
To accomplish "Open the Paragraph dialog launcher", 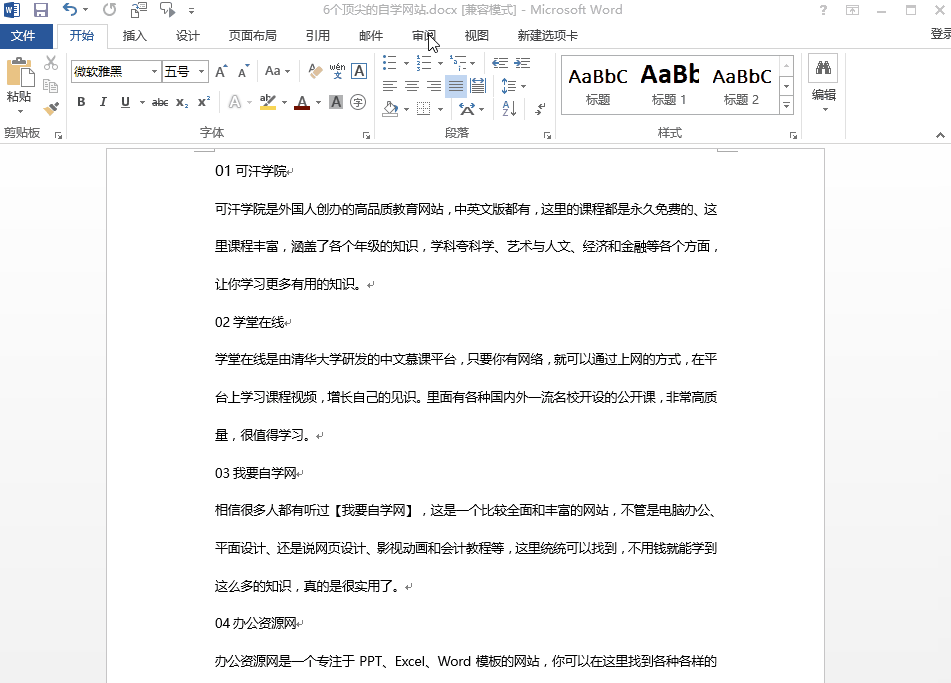I will click(547, 135).
